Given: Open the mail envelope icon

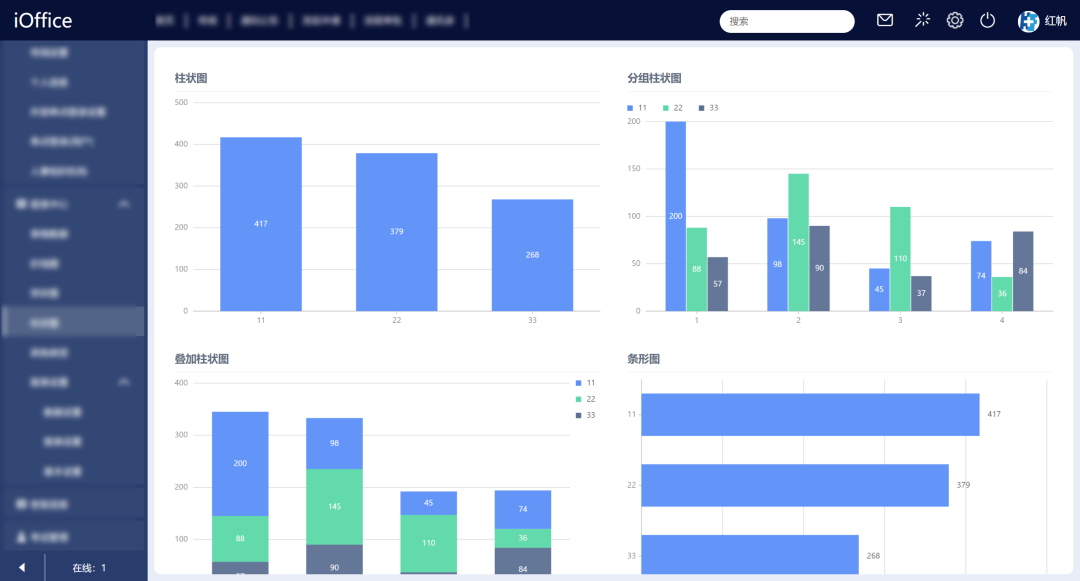Looking at the screenshot, I should (885, 20).
